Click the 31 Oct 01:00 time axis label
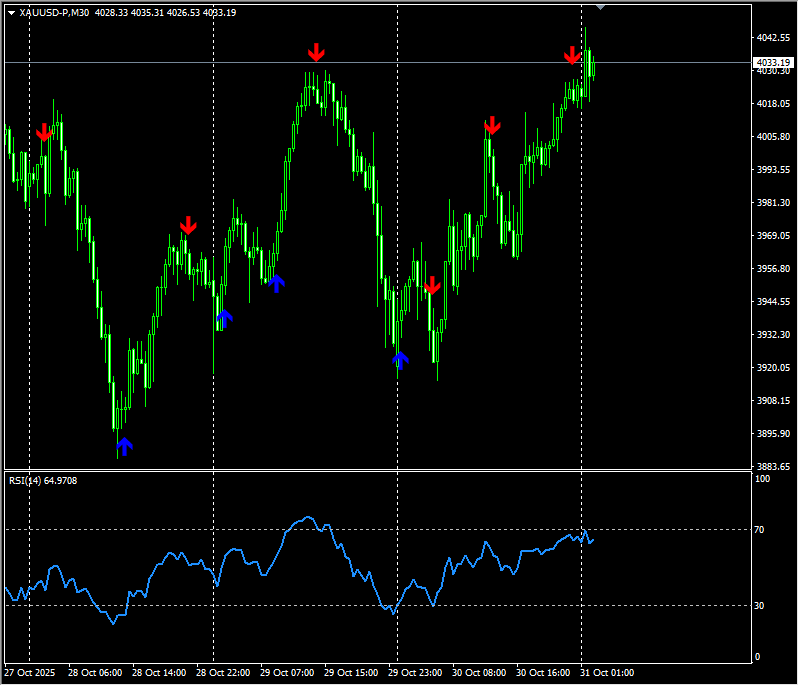Screen dimensions: 799x686 608,673
